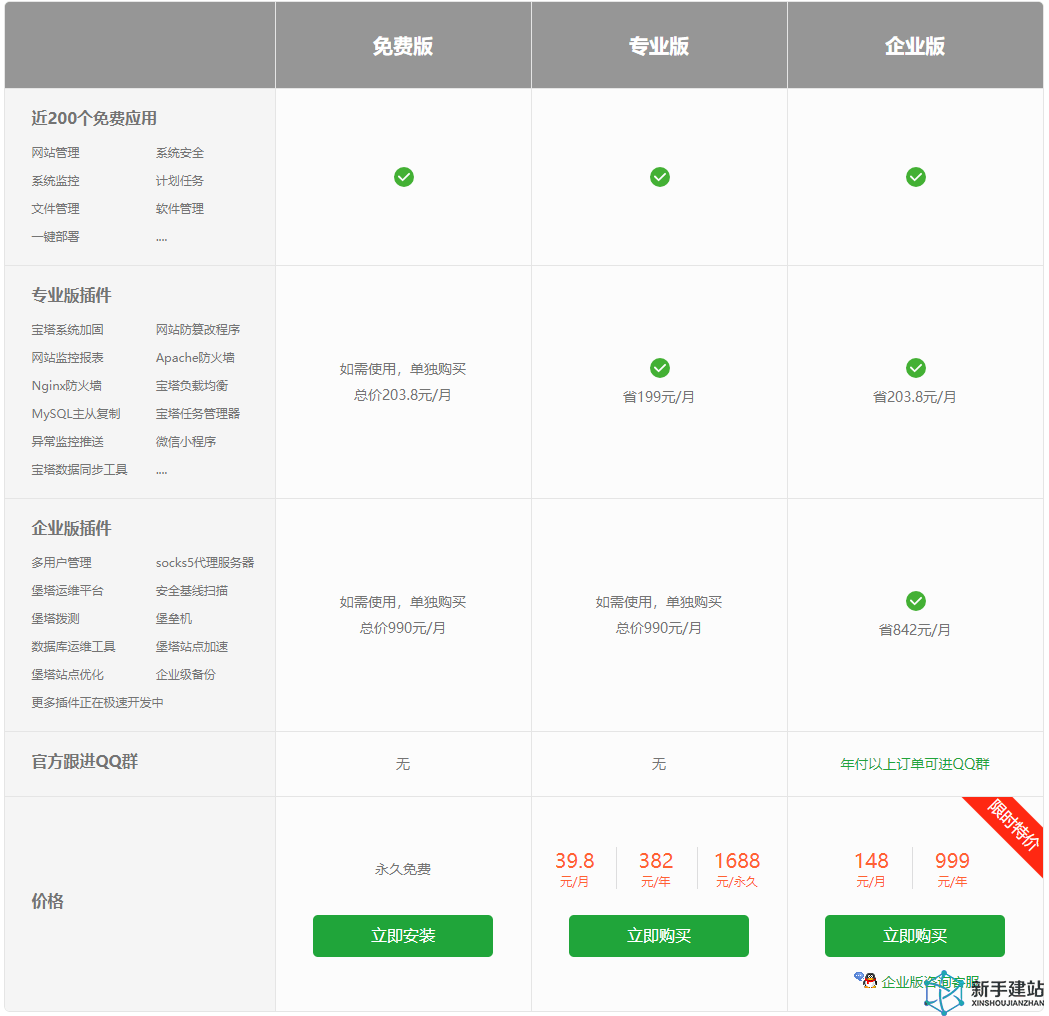
Task: Click 微信小程序 plugin text
Action: point(186,442)
